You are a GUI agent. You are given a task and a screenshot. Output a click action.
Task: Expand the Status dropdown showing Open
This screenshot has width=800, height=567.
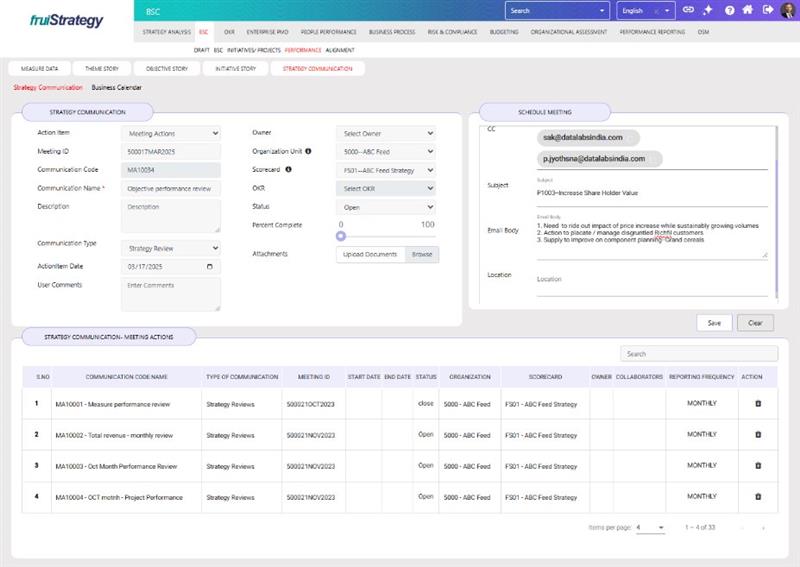pos(387,207)
